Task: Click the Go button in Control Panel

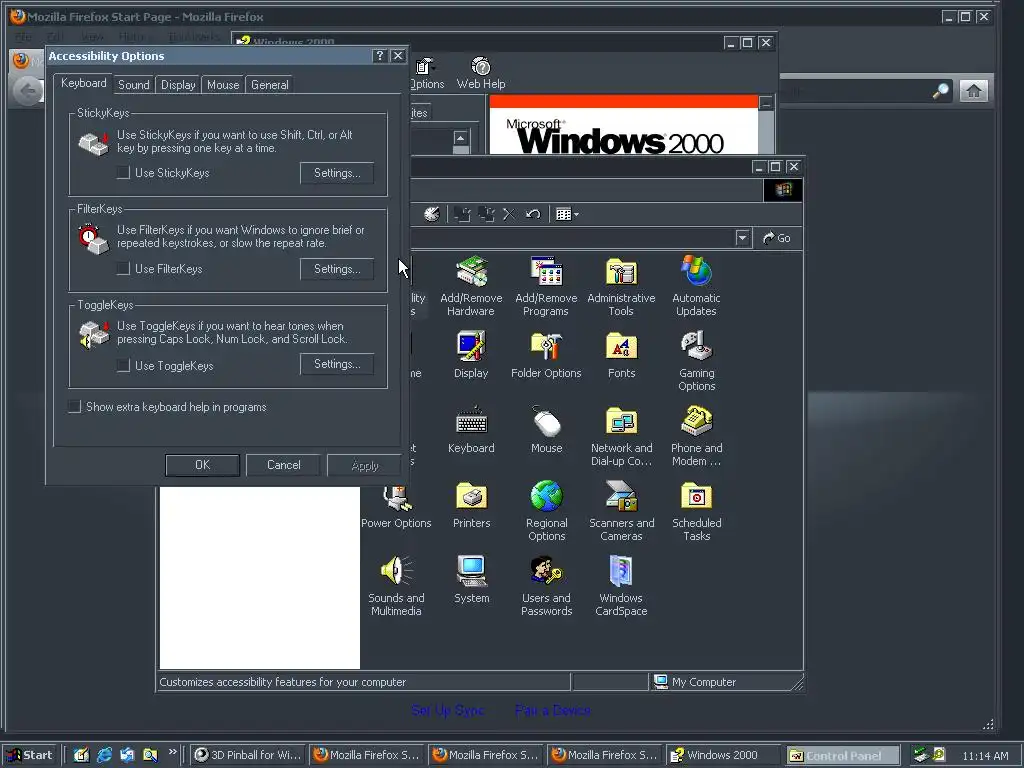Action: tap(777, 238)
